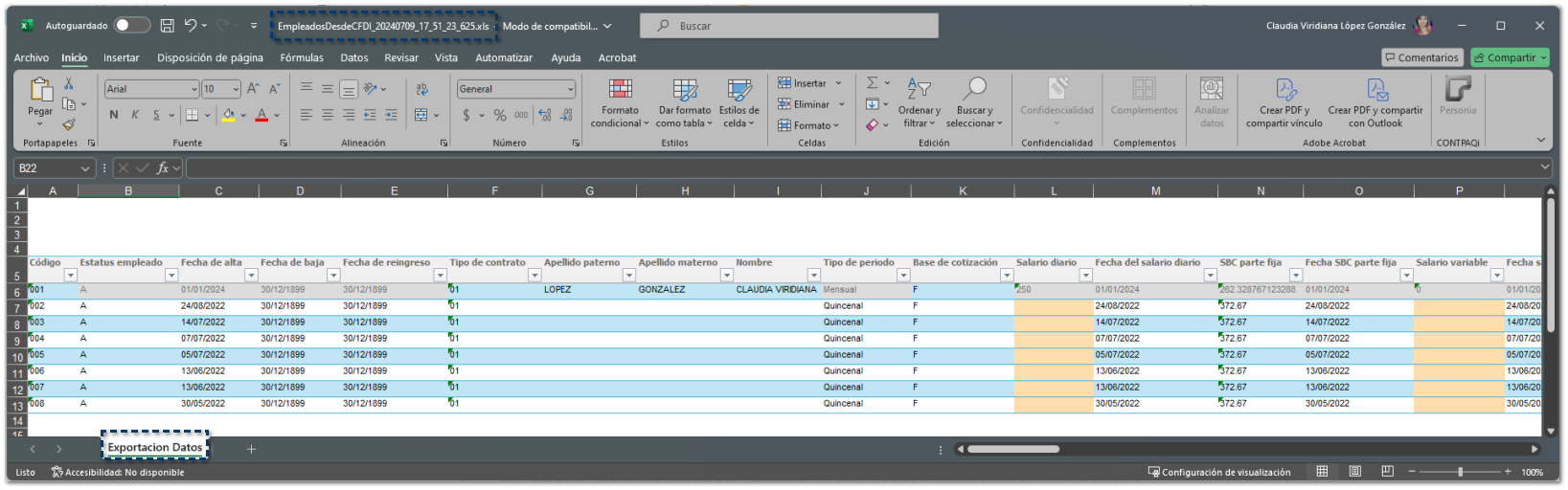Click the Cut scissors icon
Image resolution: width=1568 pixels, height=490 pixels.
click(x=69, y=84)
